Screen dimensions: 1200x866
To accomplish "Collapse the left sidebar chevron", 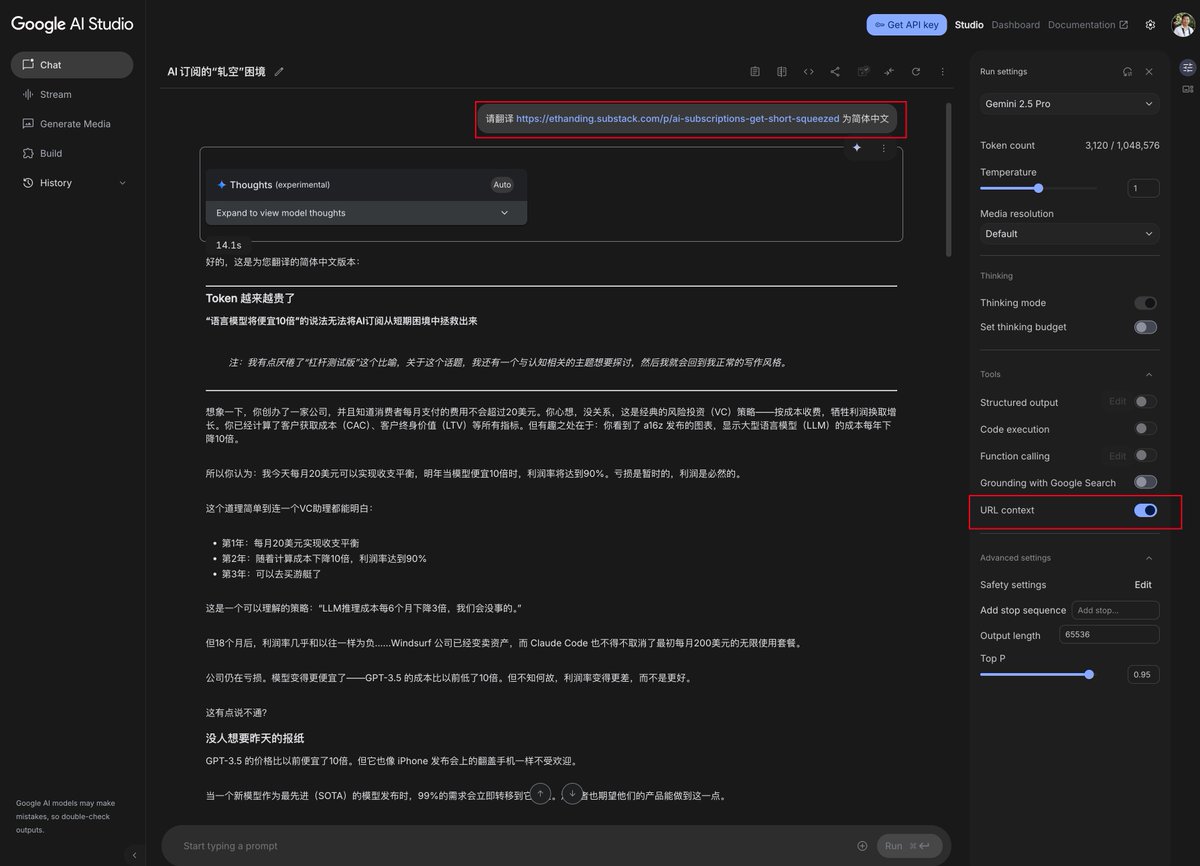I will (x=135, y=855).
